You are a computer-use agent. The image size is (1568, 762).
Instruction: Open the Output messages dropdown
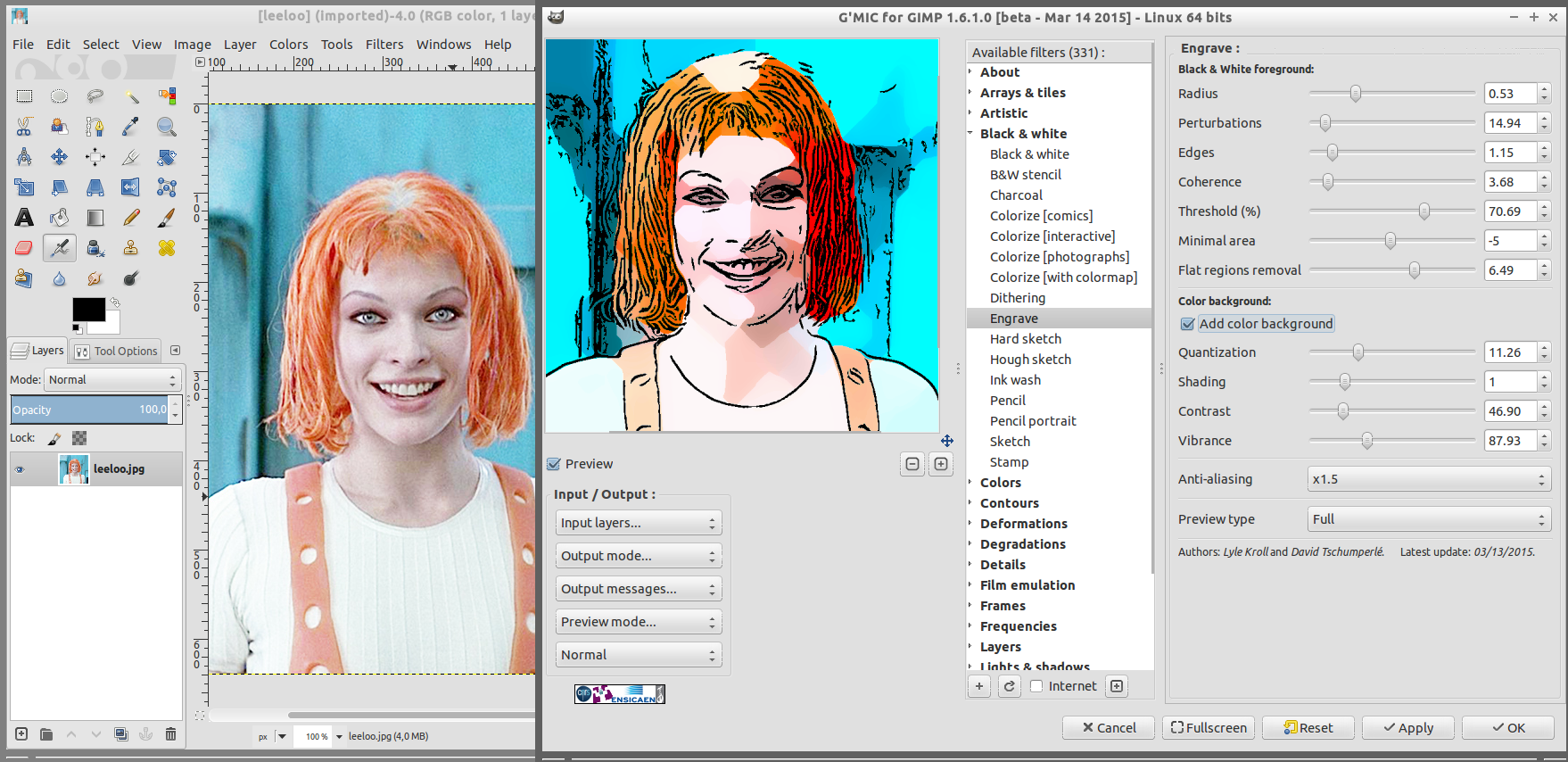(639, 589)
